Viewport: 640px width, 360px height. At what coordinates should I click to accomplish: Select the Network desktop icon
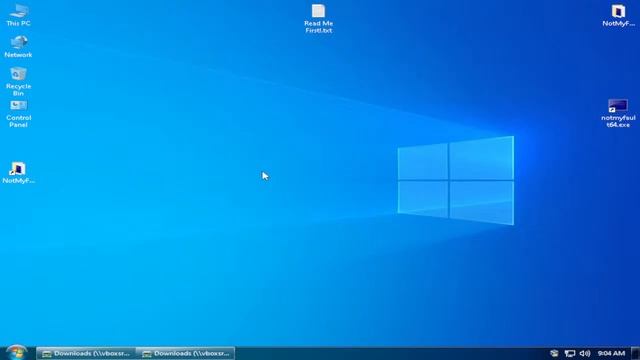(18, 46)
